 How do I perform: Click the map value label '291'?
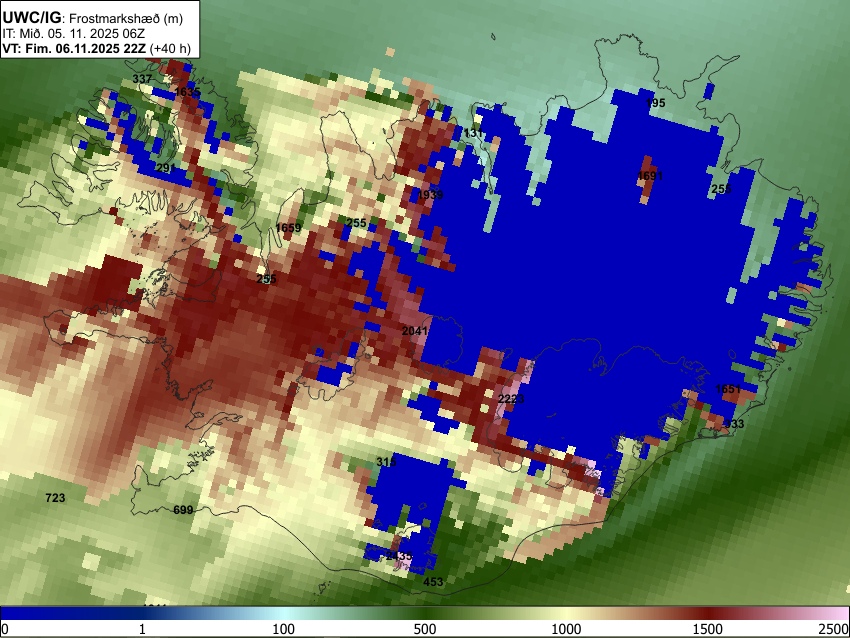tap(165, 167)
